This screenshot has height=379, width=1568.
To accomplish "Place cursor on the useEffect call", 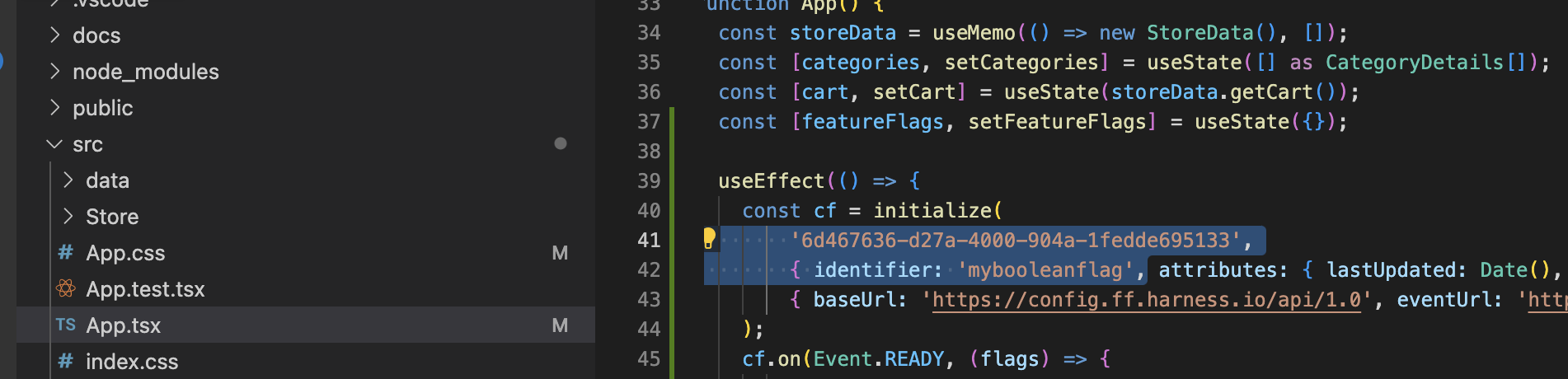I will [771, 181].
